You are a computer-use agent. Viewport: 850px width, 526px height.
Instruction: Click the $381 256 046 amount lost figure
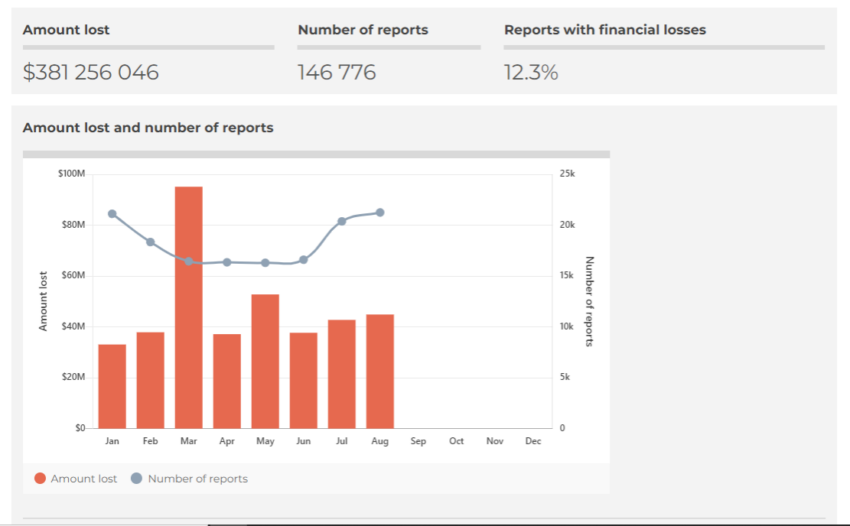point(91,72)
